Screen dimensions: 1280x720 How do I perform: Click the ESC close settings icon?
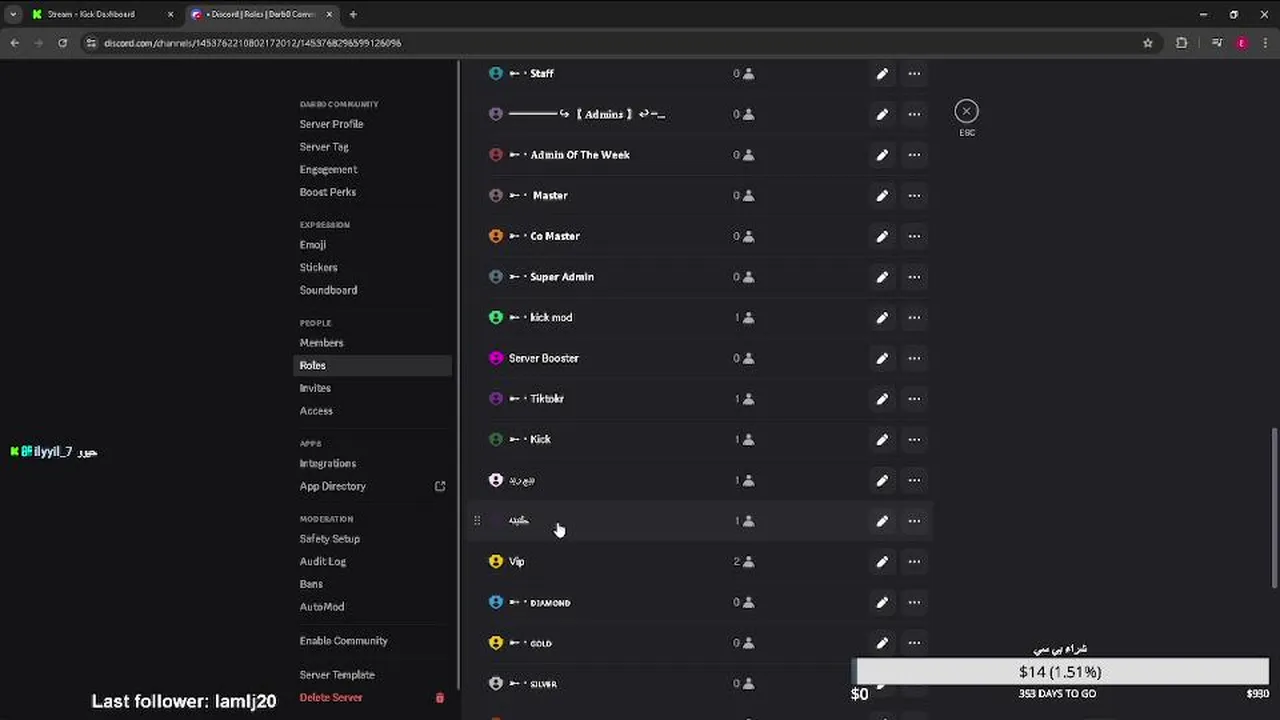pos(966,111)
